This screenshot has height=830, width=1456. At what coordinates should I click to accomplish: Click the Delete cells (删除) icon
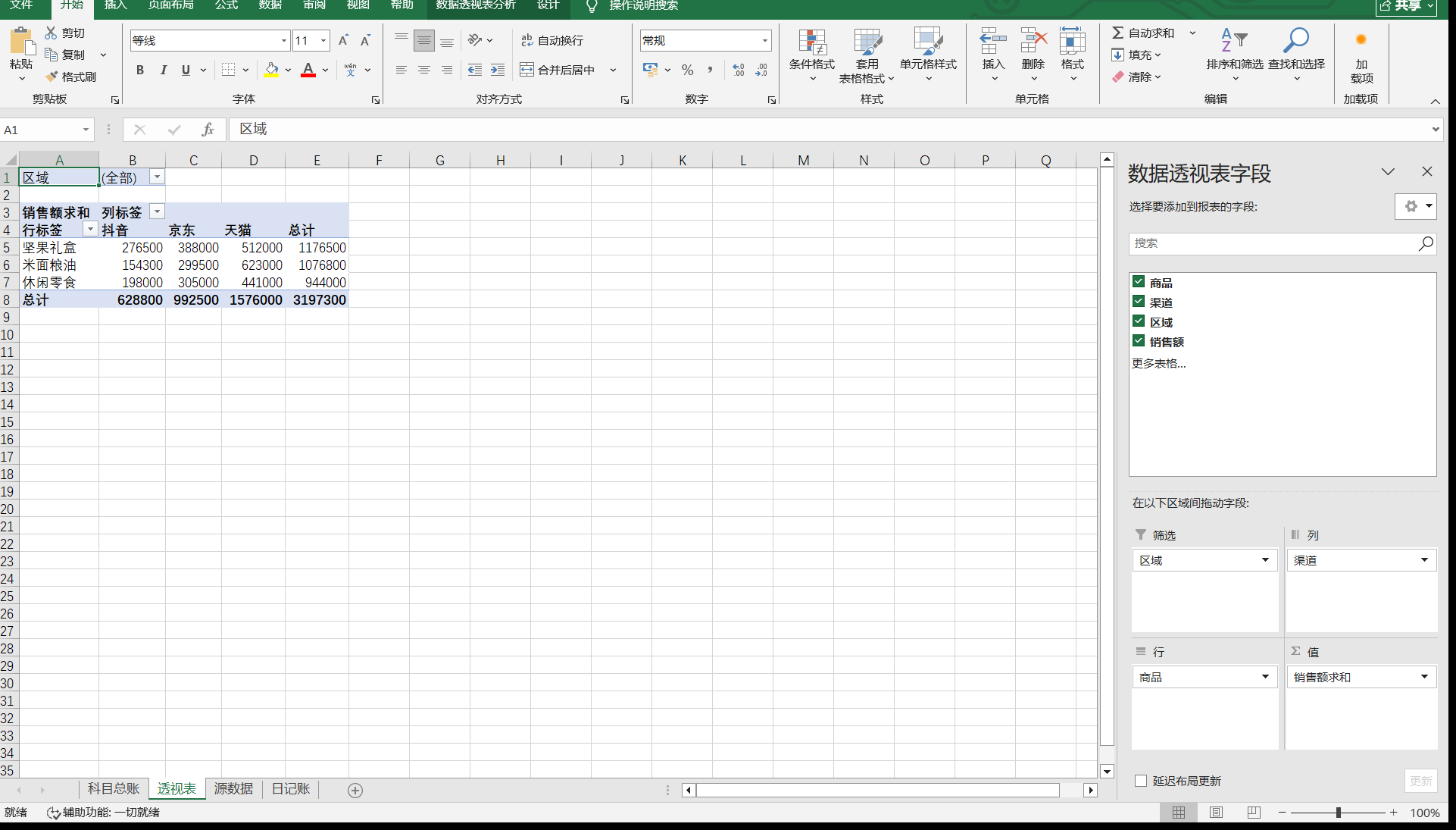[1033, 41]
